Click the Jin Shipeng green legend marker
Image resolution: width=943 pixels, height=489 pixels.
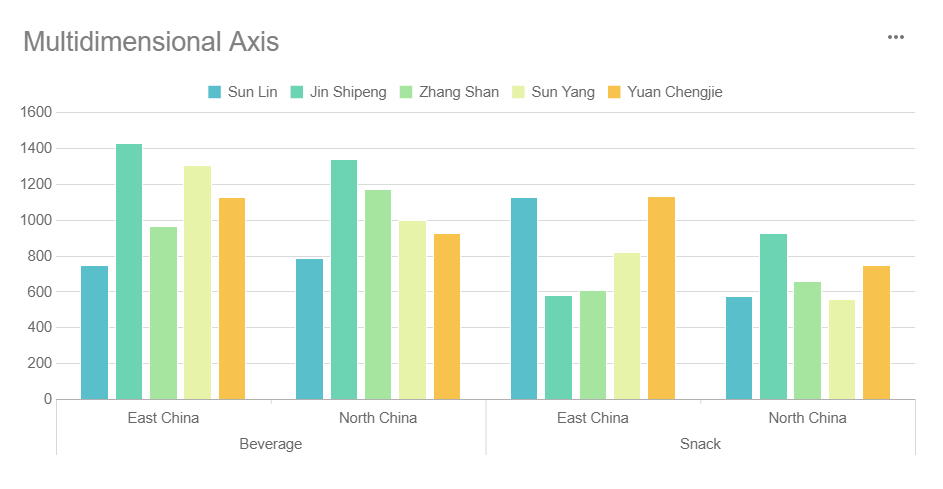[x=297, y=92]
